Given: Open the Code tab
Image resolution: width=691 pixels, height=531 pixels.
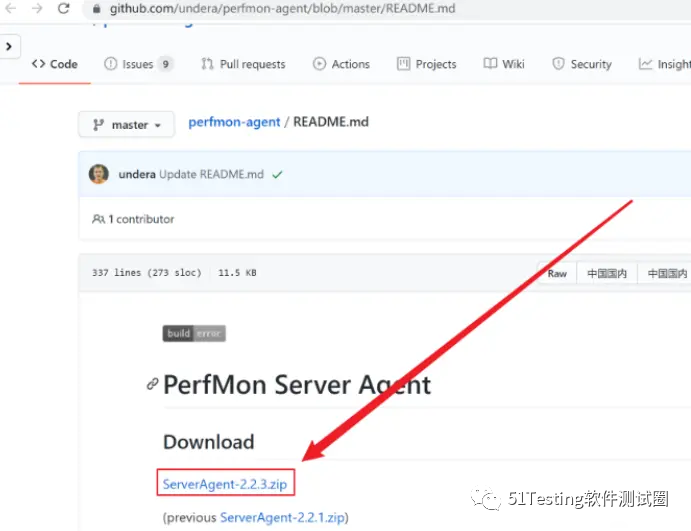Looking at the screenshot, I should 55,64.
